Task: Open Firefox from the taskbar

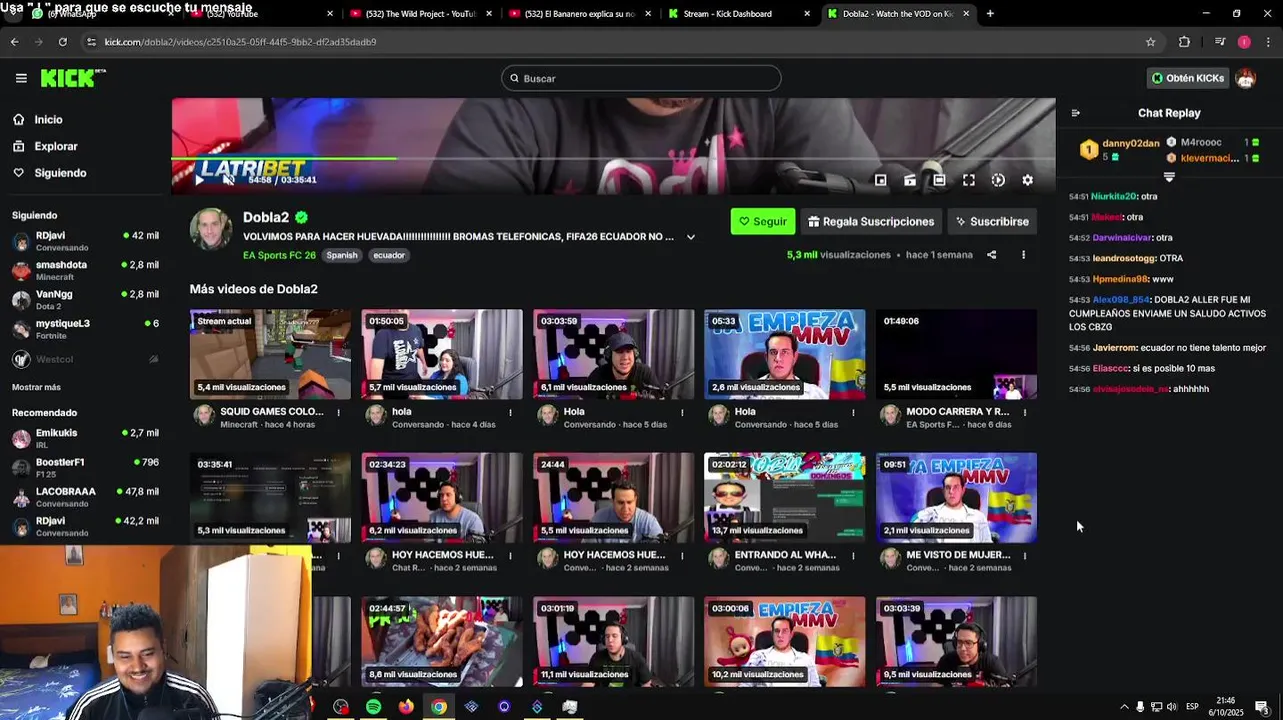Action: [x=405, y=707]
